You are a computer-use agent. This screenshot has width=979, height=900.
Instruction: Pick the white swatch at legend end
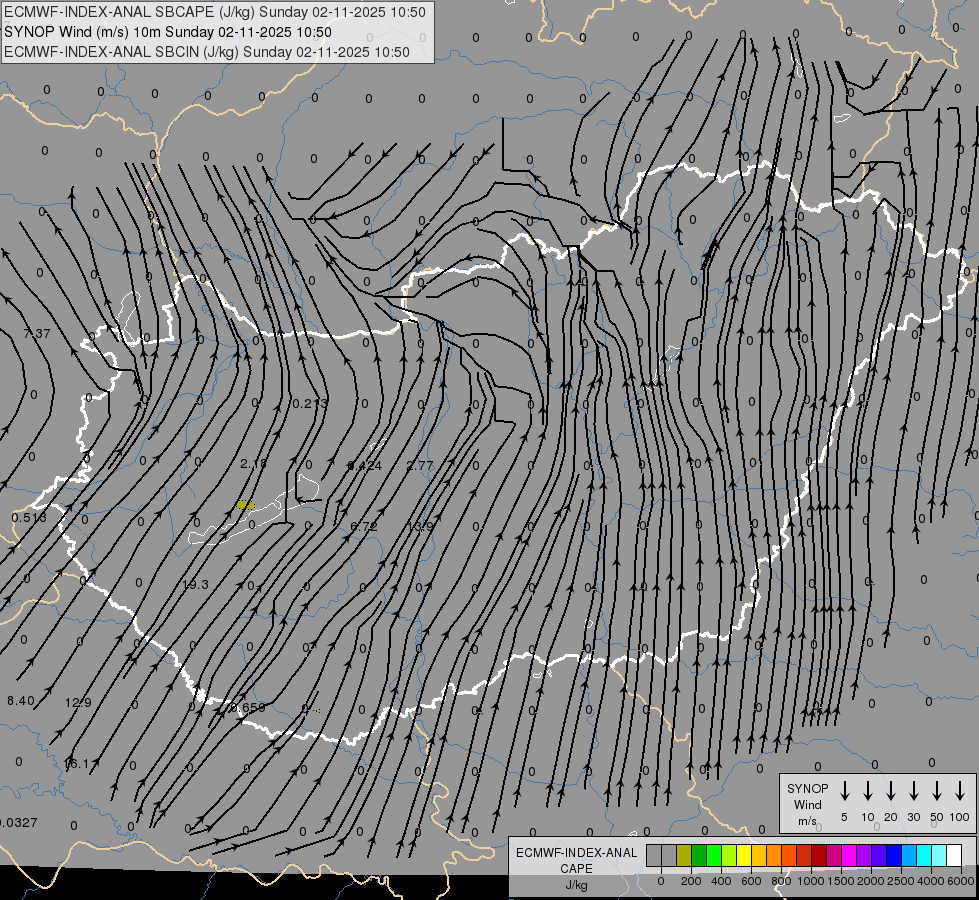click(954, 856)
